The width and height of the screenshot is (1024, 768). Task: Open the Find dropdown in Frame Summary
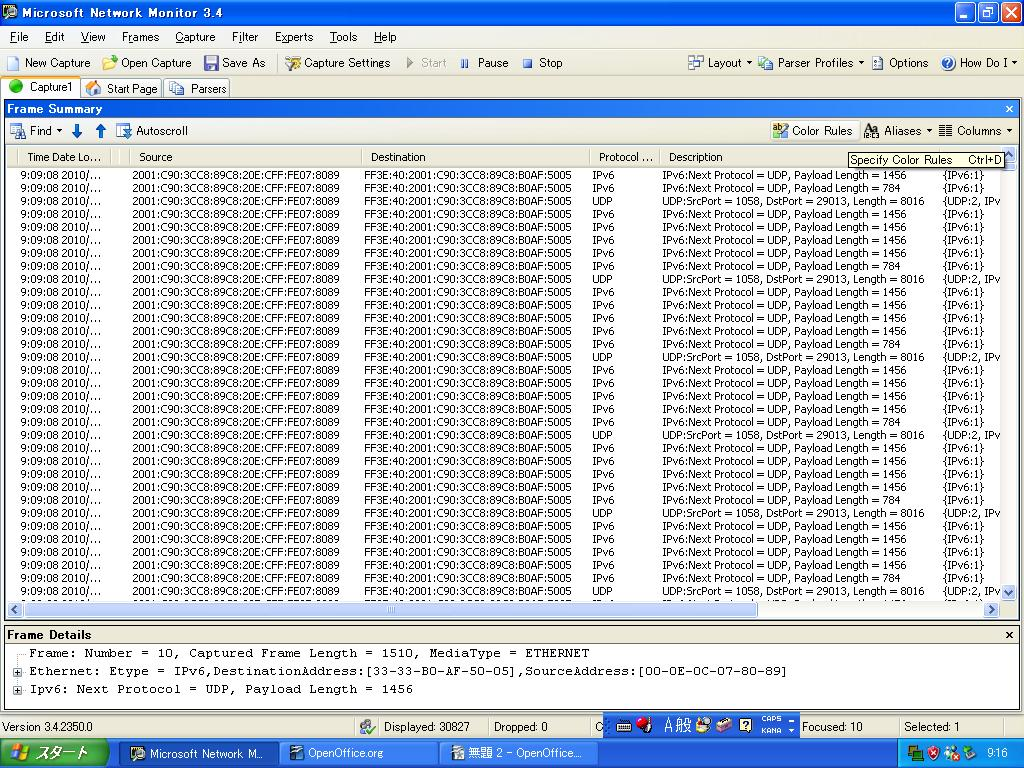(x=37, y=131)
